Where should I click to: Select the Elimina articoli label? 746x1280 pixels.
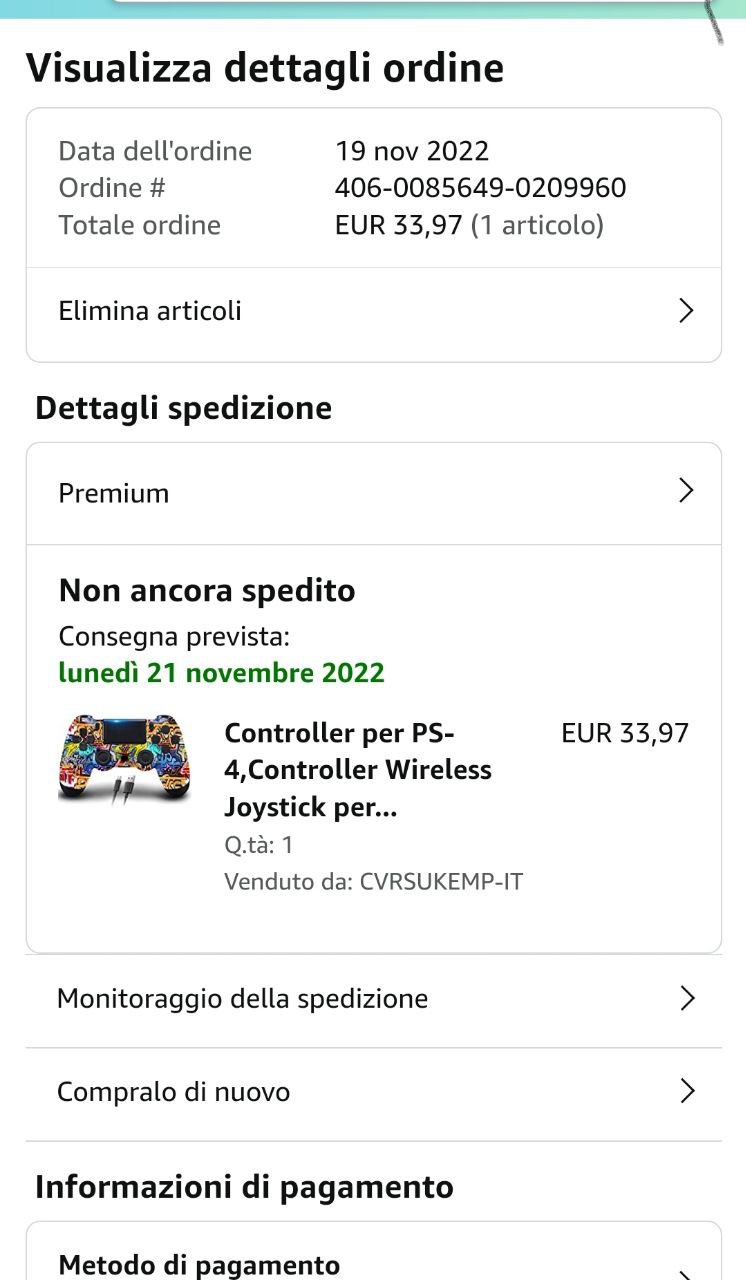(x=150, y=311)
